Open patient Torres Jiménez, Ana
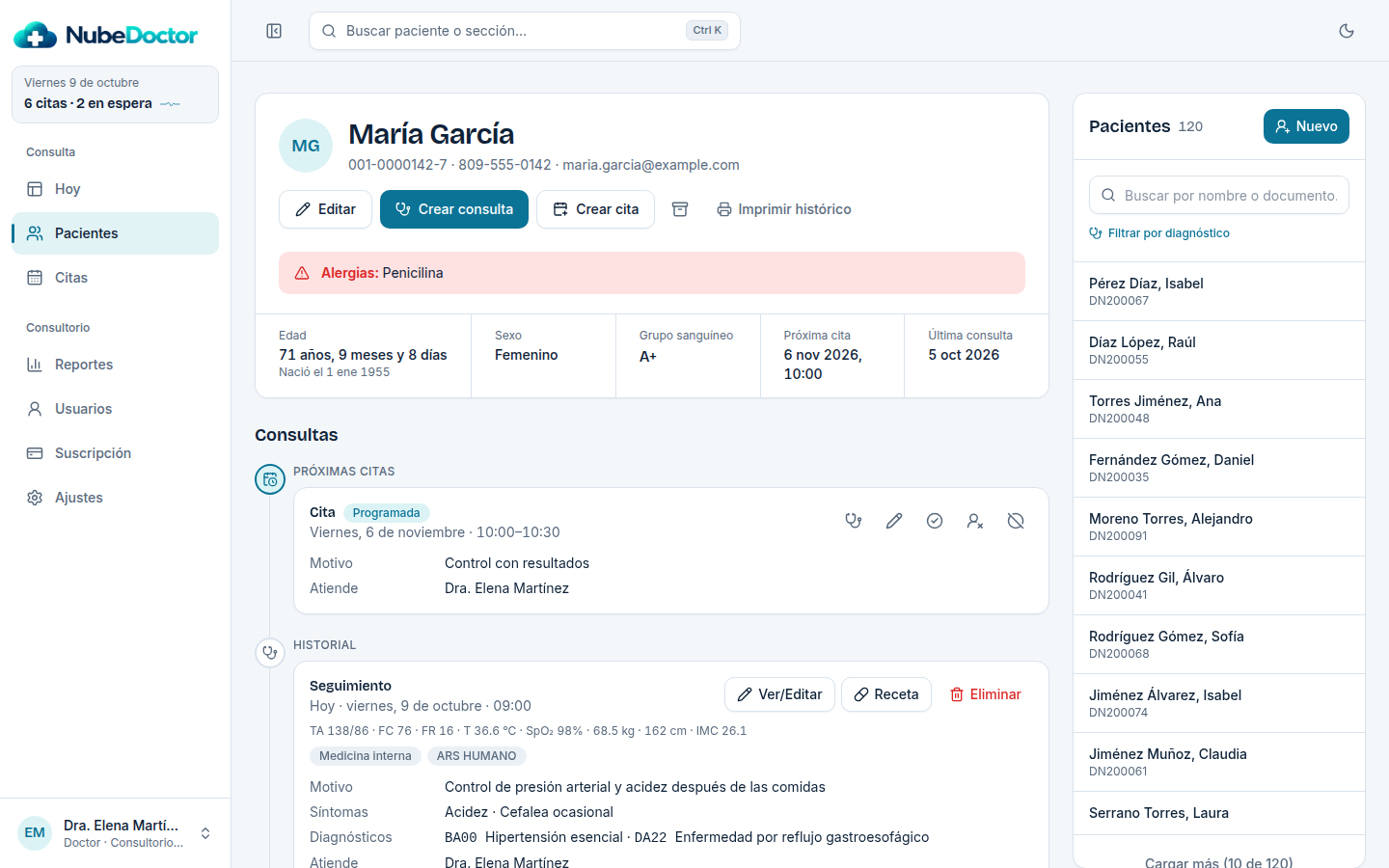This screenshot has width=1389, height=868. coord(1219,409)
